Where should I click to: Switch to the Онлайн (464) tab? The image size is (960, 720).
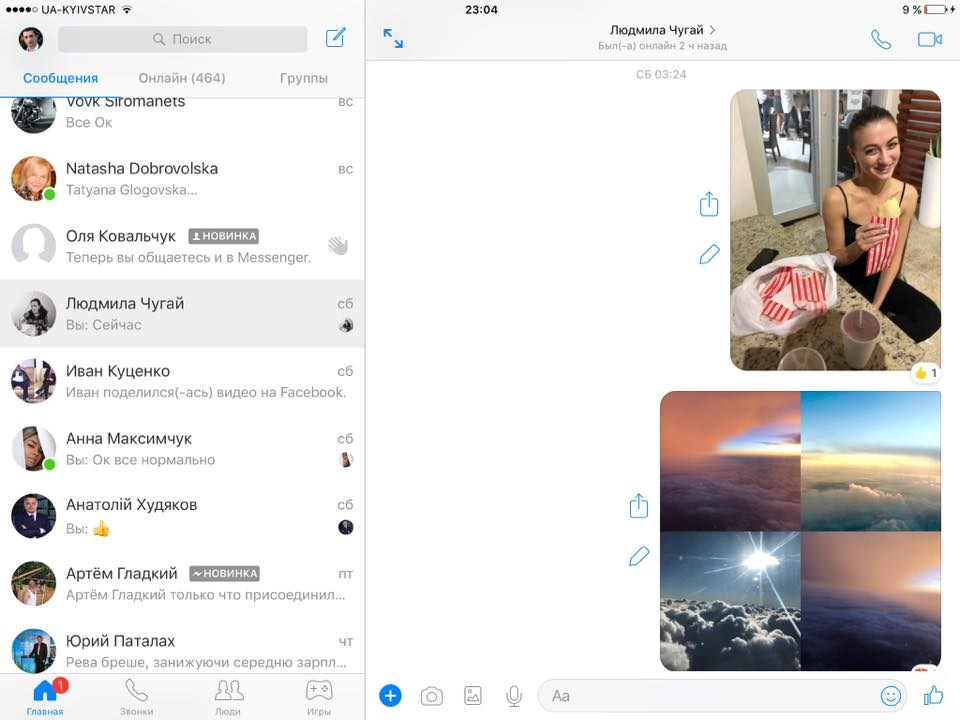182,78
